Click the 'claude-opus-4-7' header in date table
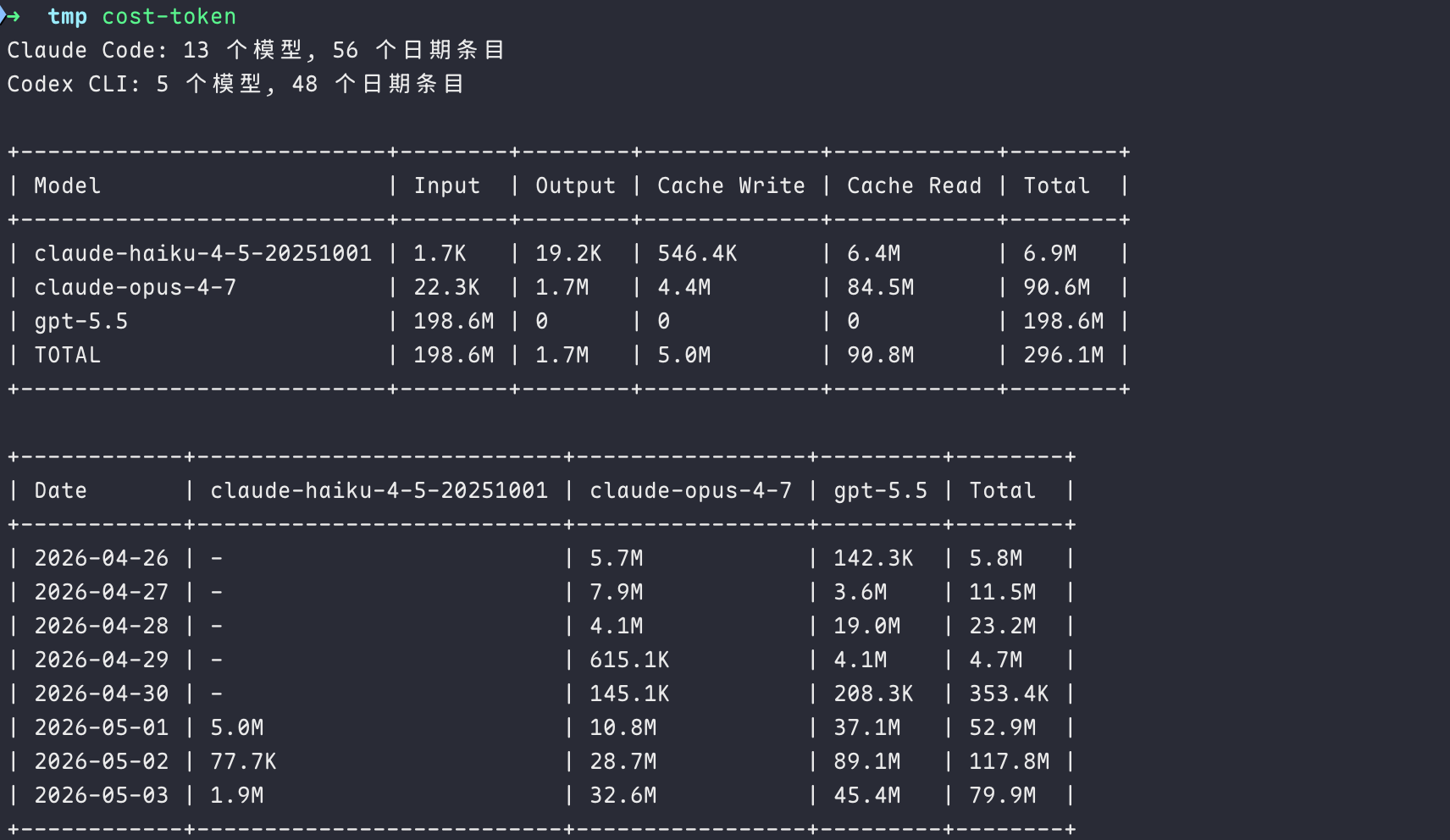Image resolution: width=1450 pixels, height=840 pixels. pos(691,490)
